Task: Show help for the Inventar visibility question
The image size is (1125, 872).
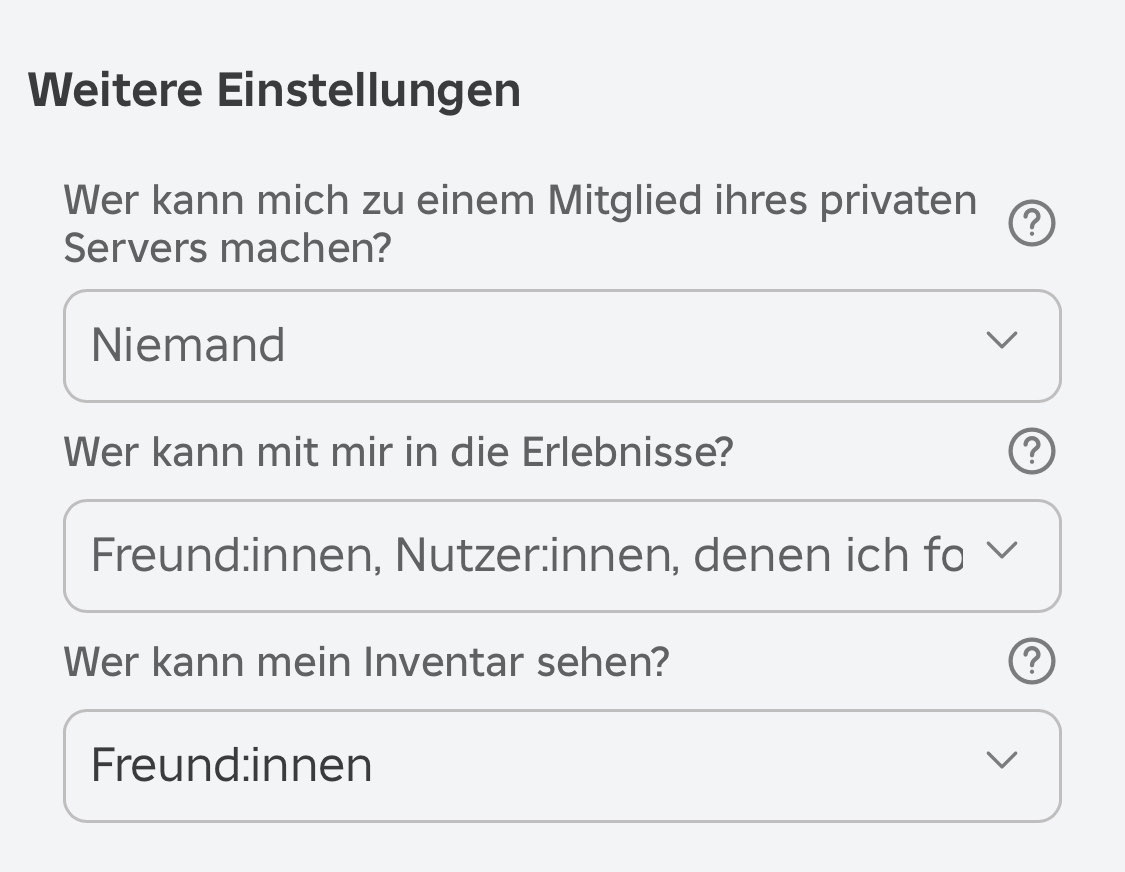Action: 1032,661
